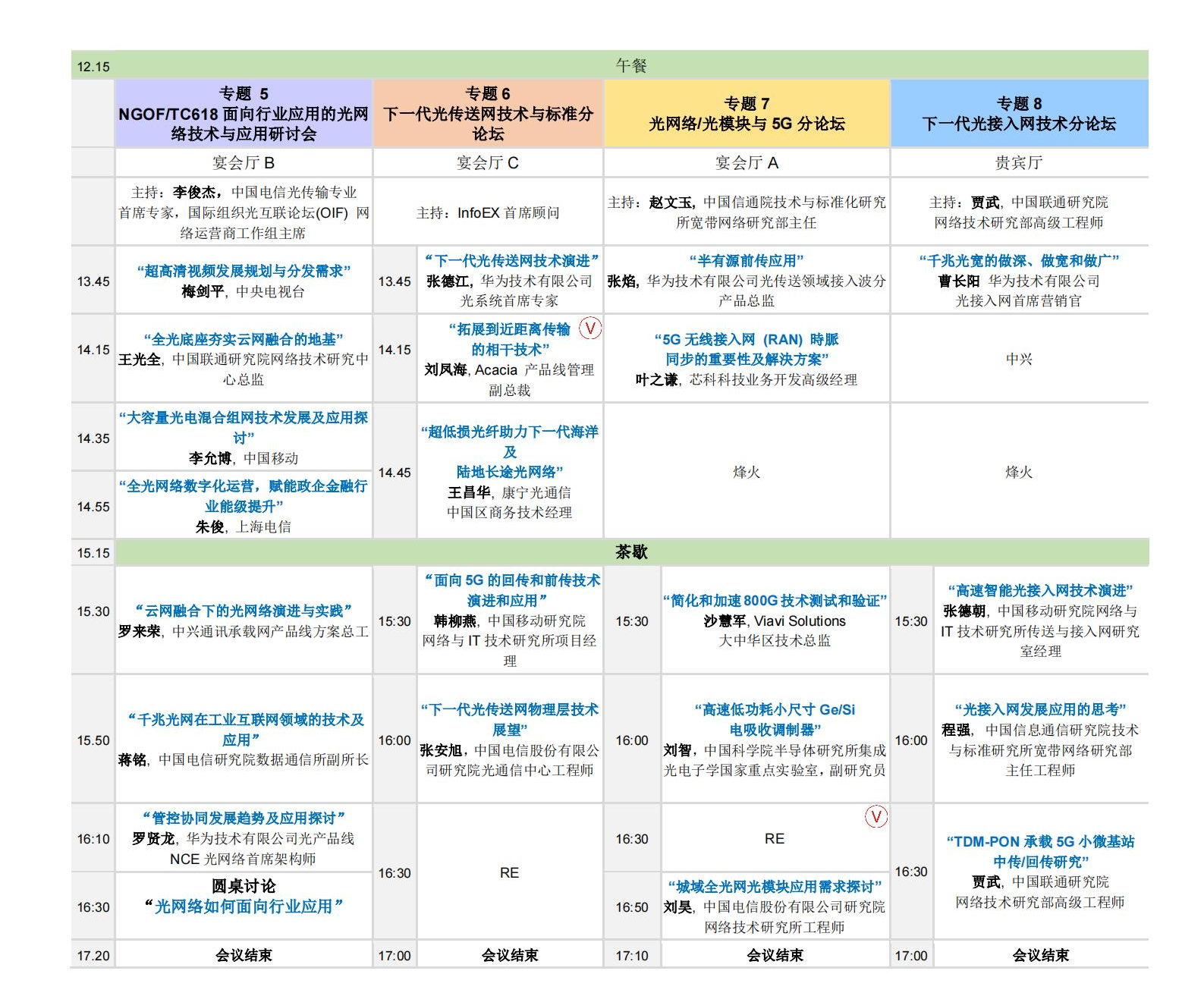The width and height of the screenshot is (1204, 996).
Task: Click the speaker name 王昌华
Action: point(470,492)
